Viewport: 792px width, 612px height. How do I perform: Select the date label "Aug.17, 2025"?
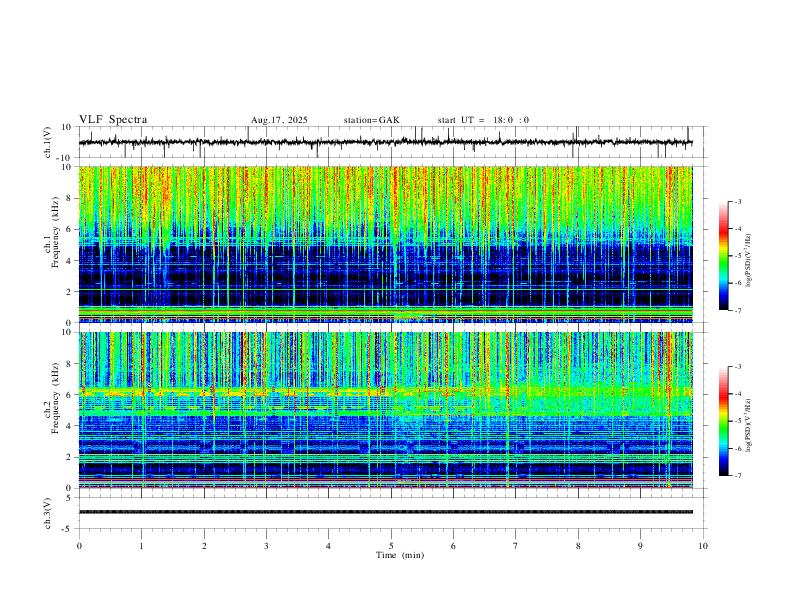click(279, 120)
